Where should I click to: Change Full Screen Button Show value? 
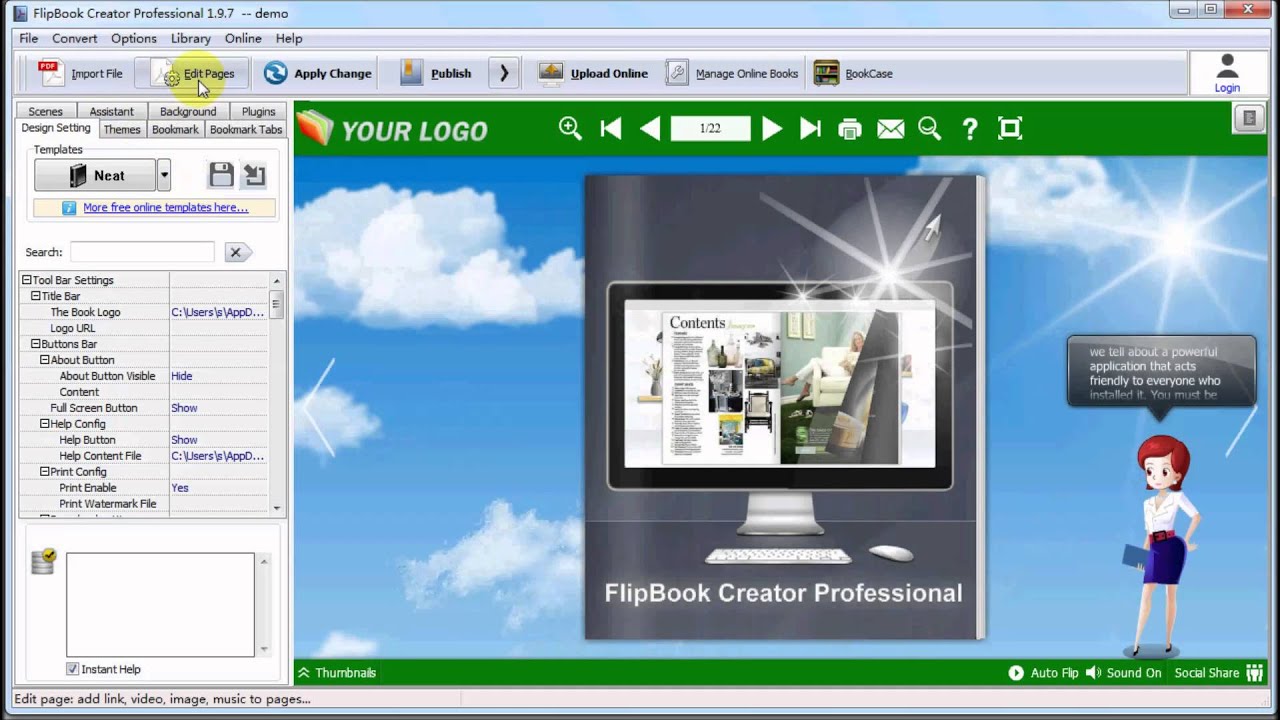pos(218,408)
